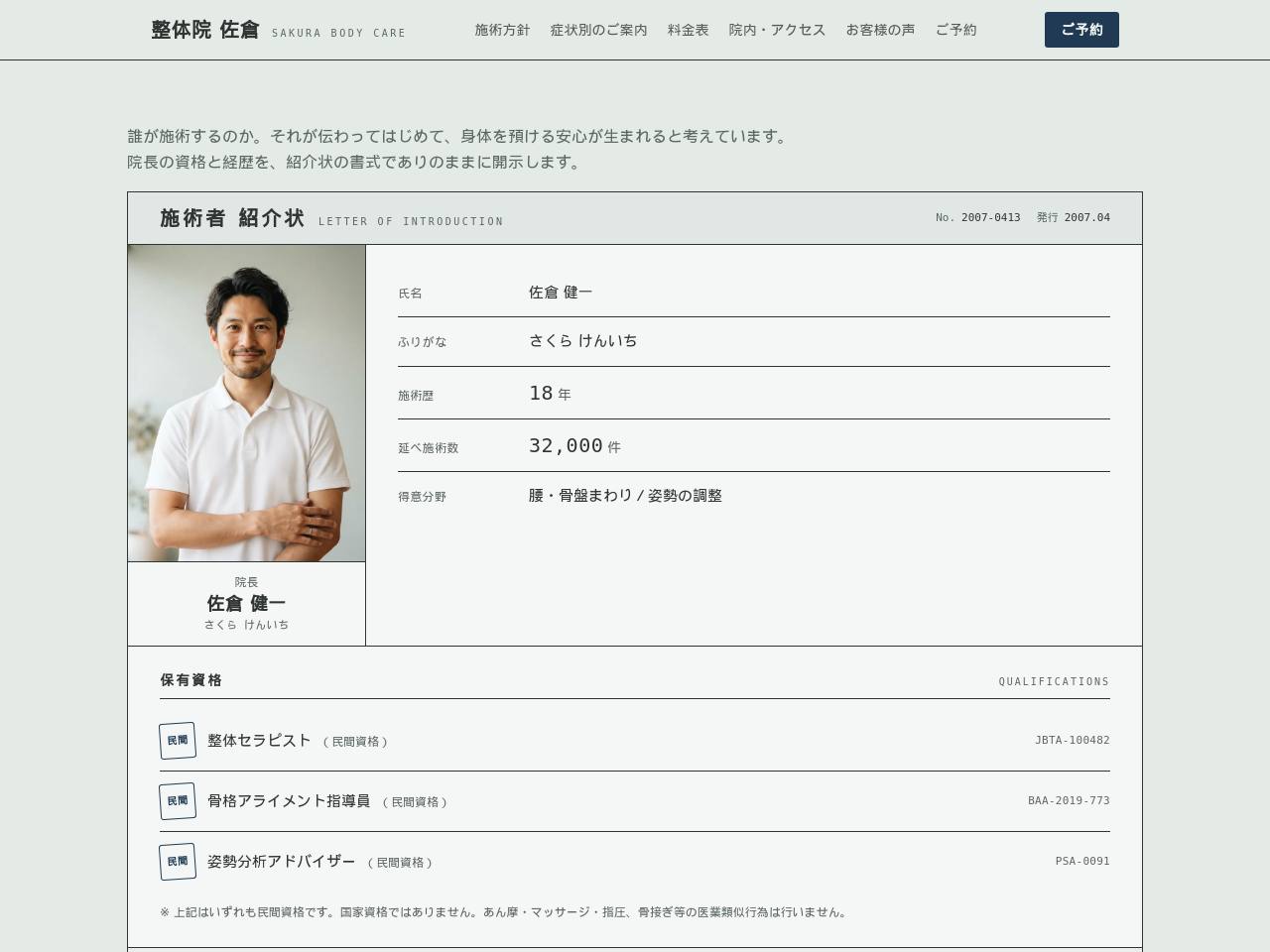Screen dimensions: 1270x952
Task: Click the ※ disclaimer note about 民間資格
Action: coord(505,912)
